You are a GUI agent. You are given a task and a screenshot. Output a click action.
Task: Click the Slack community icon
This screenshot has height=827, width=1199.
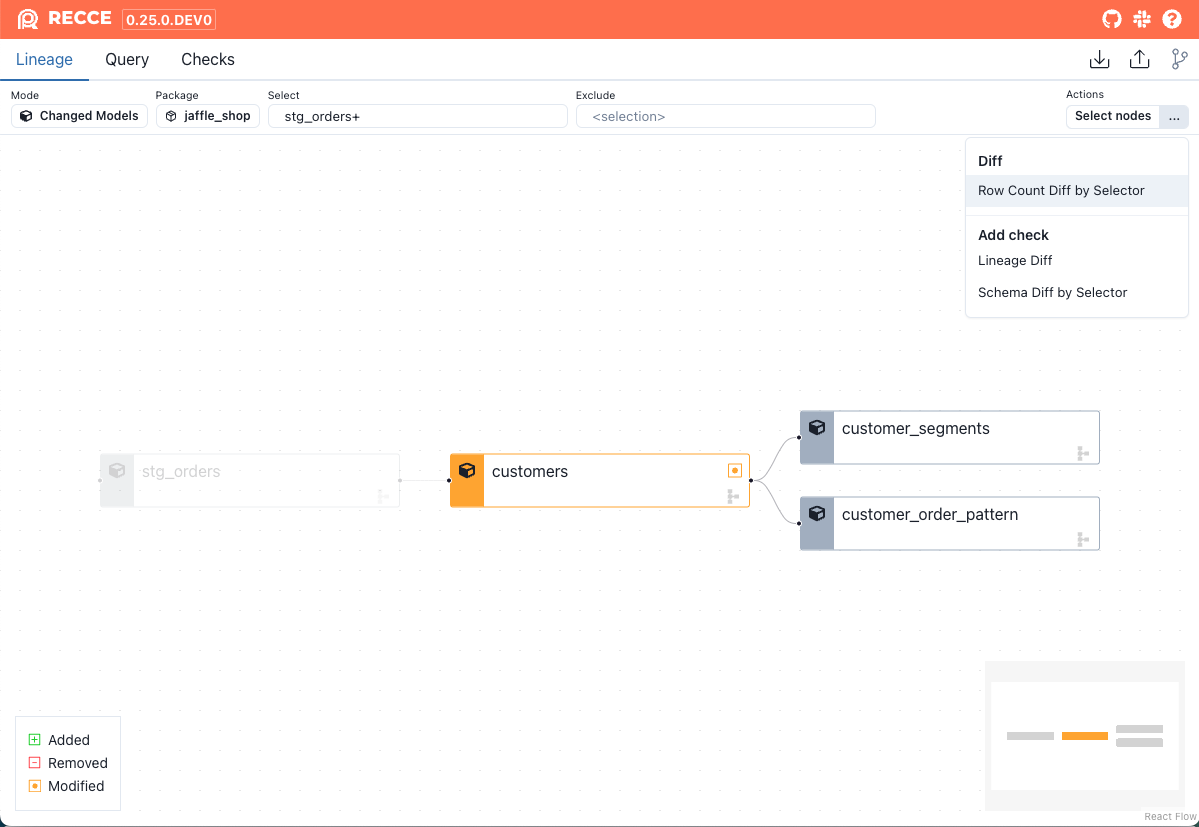point(1142,19)
